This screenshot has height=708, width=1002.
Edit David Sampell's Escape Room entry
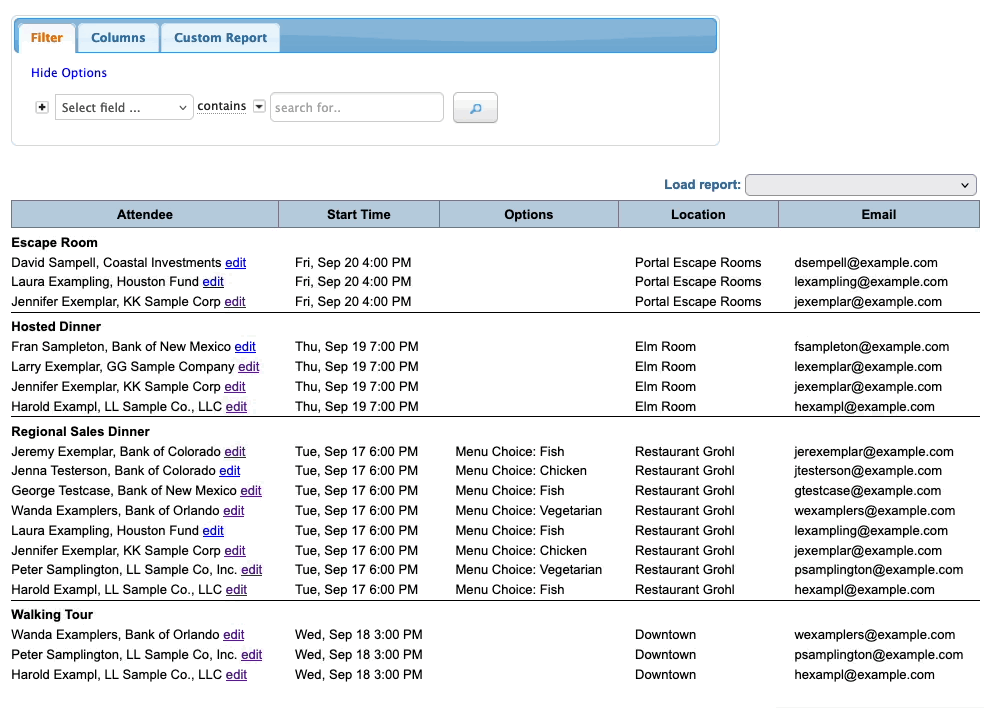235,263
